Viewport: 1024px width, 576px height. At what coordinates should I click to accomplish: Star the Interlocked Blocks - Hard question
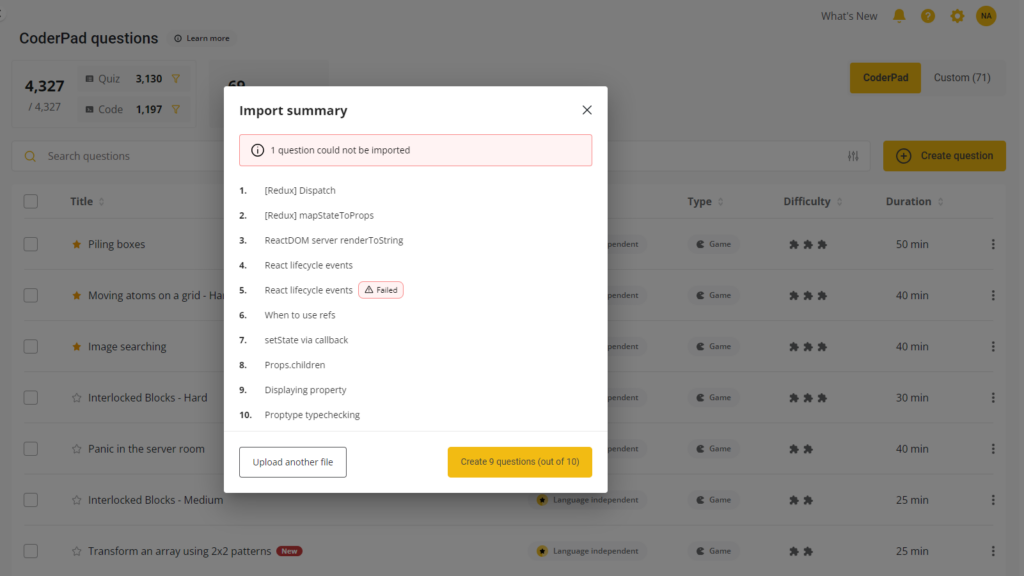point(77,398)
